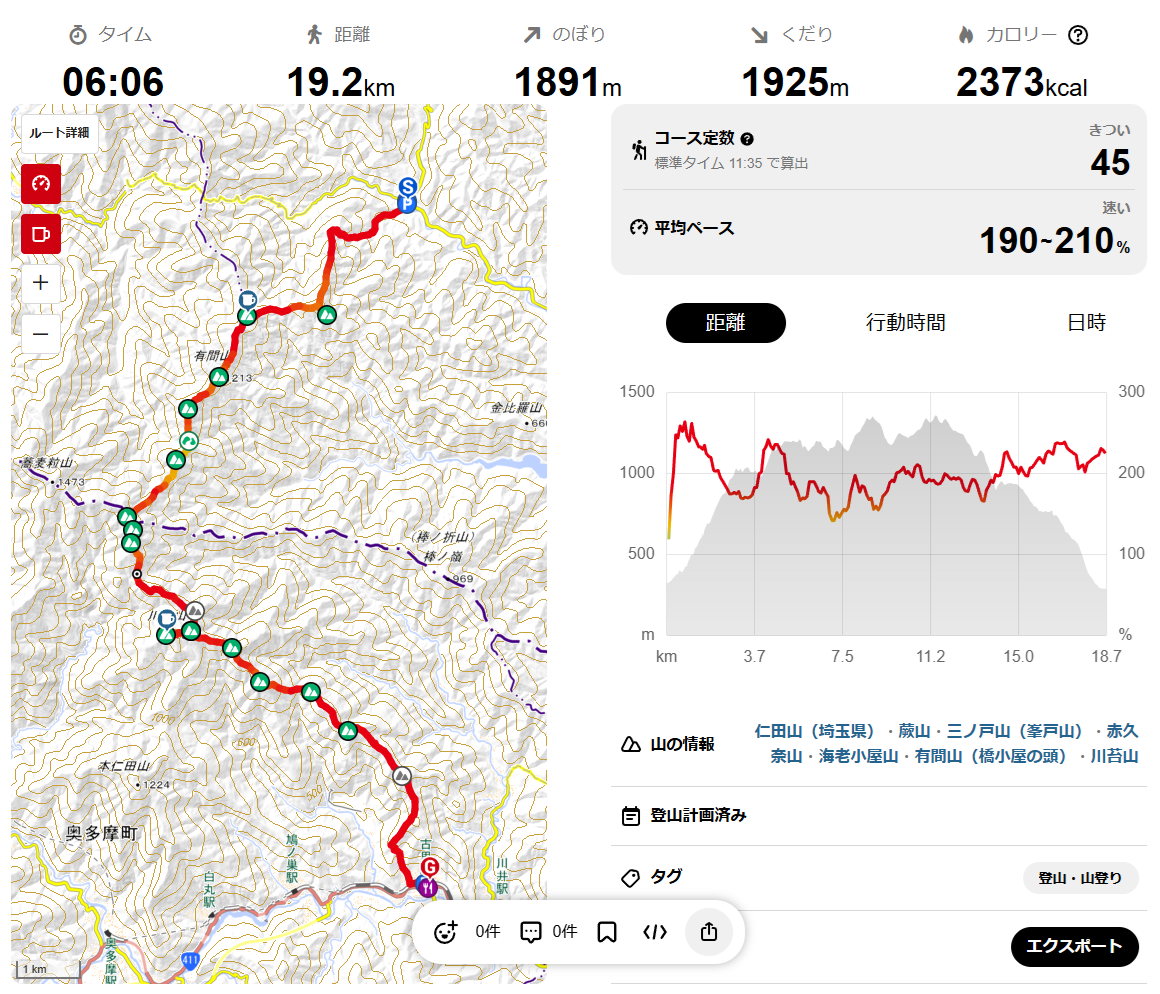Switch chart to the 日時 tab
Image resolution: width=1160 pixels, height=994 pixels.
coord(1086,323)
